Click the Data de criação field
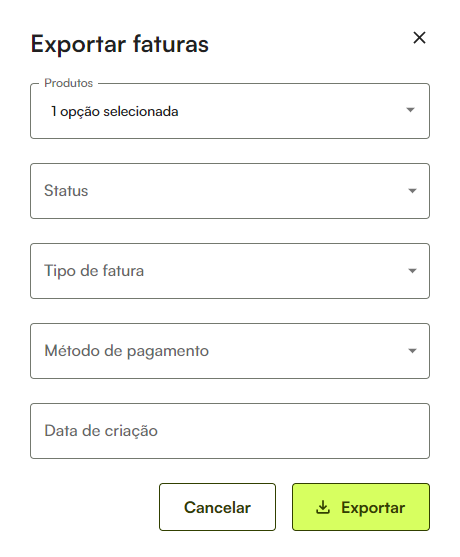The image size is (460, 557). pos(230,431)
